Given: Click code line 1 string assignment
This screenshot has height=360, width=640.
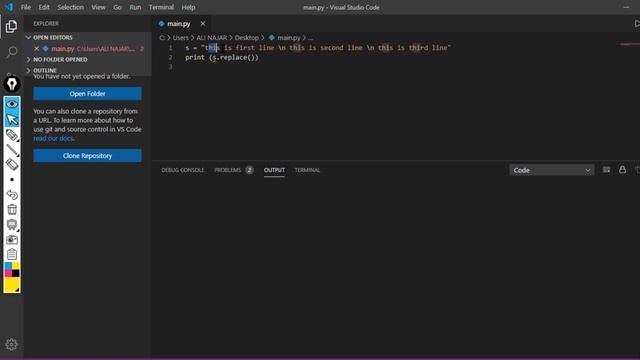Looking at the screenshot, I should point(318,48).
